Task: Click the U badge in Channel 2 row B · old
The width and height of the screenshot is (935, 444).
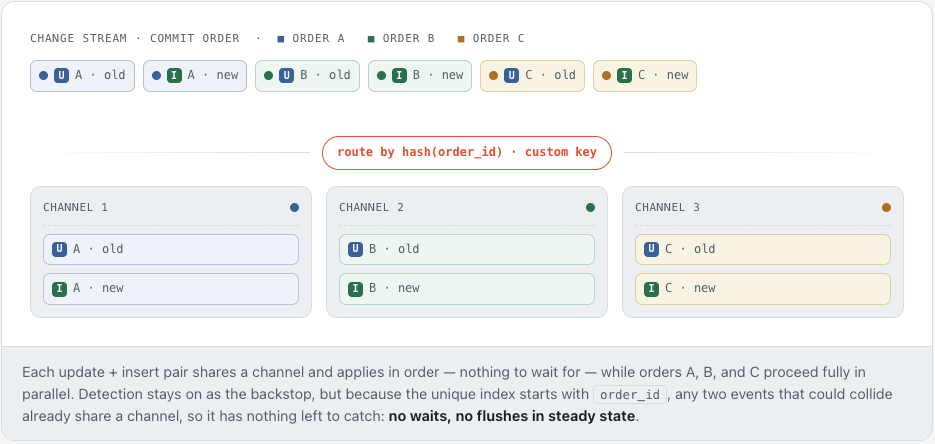Action: 355,249
